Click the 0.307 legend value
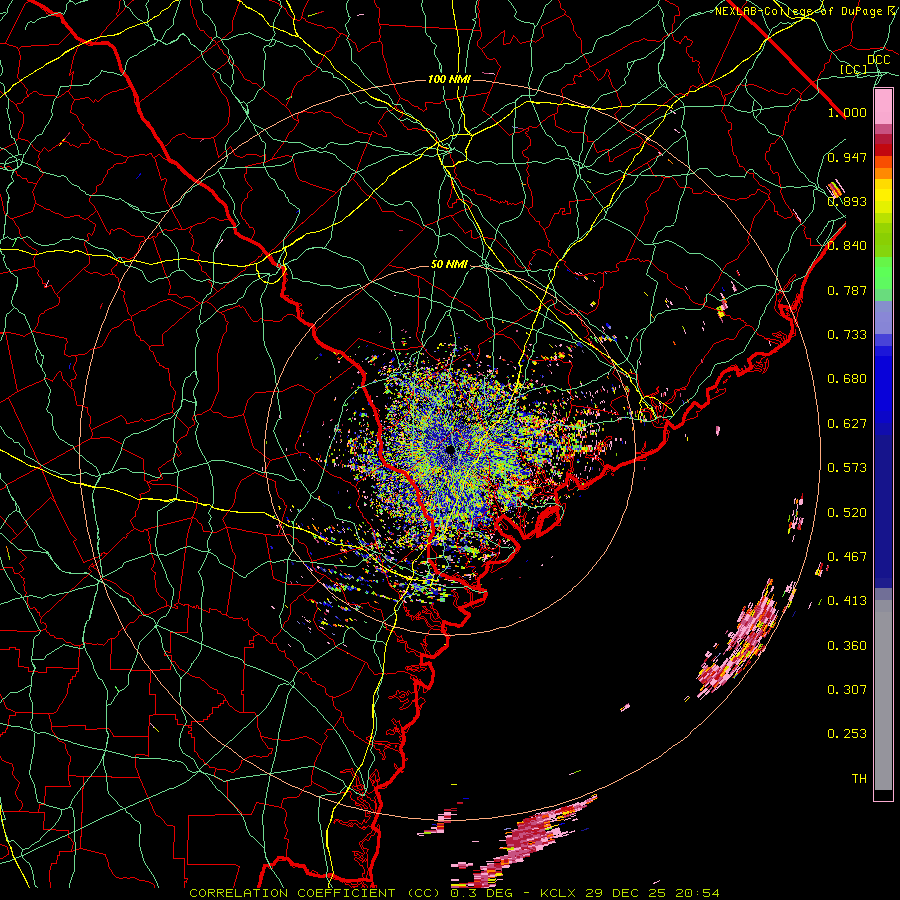The width and height of the screenshot is (900, 900). (x=847, y=690)
